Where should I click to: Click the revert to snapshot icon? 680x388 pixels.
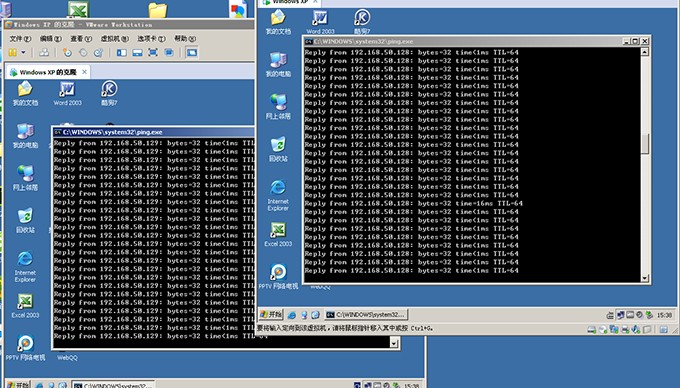(x=83, y=52)
